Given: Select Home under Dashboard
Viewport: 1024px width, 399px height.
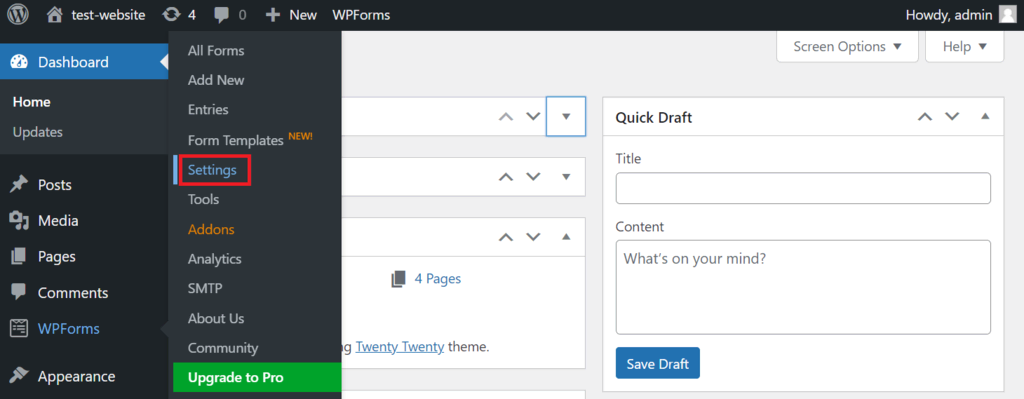Looking at the screenshot, I should (x=32, y=102).
